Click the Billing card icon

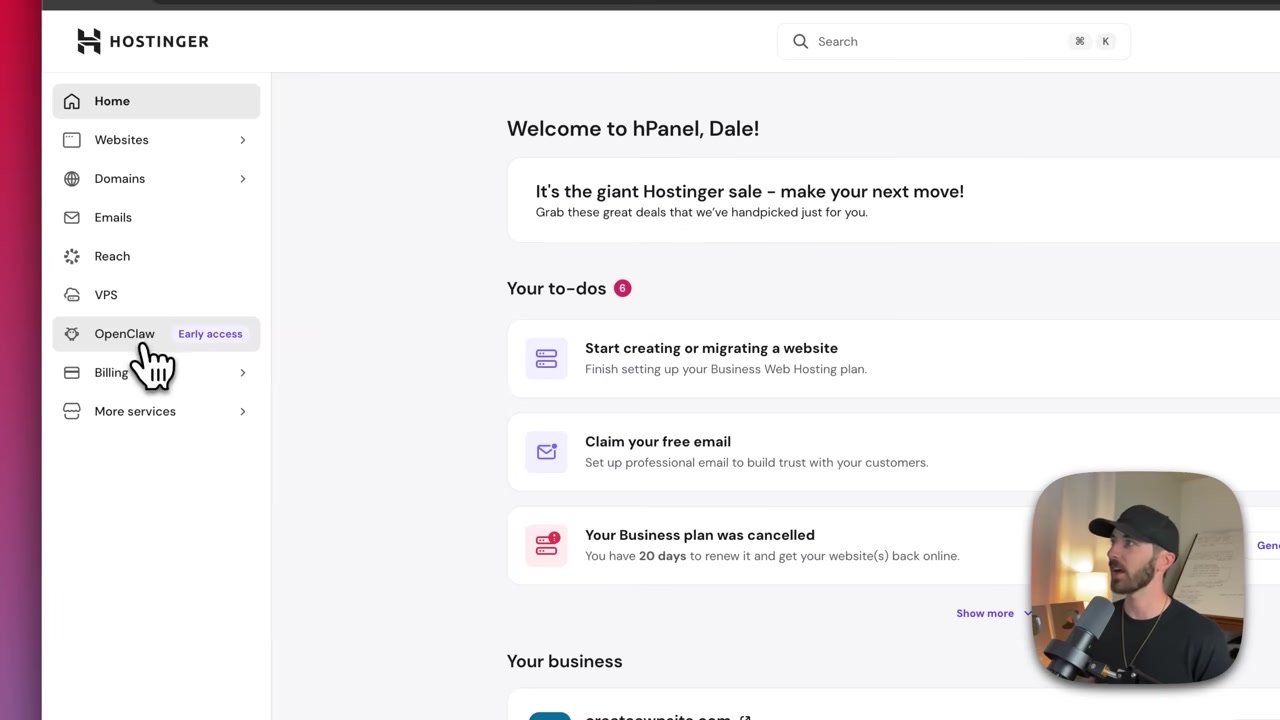72,373
